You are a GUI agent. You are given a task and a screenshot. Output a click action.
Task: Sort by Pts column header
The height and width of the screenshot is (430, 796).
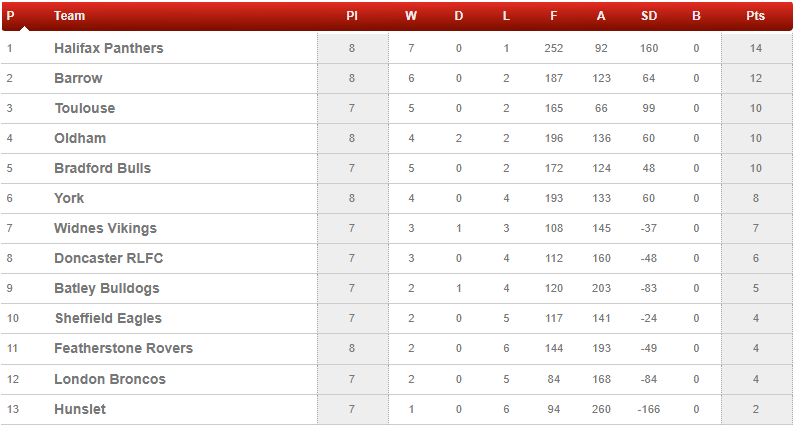755,16
